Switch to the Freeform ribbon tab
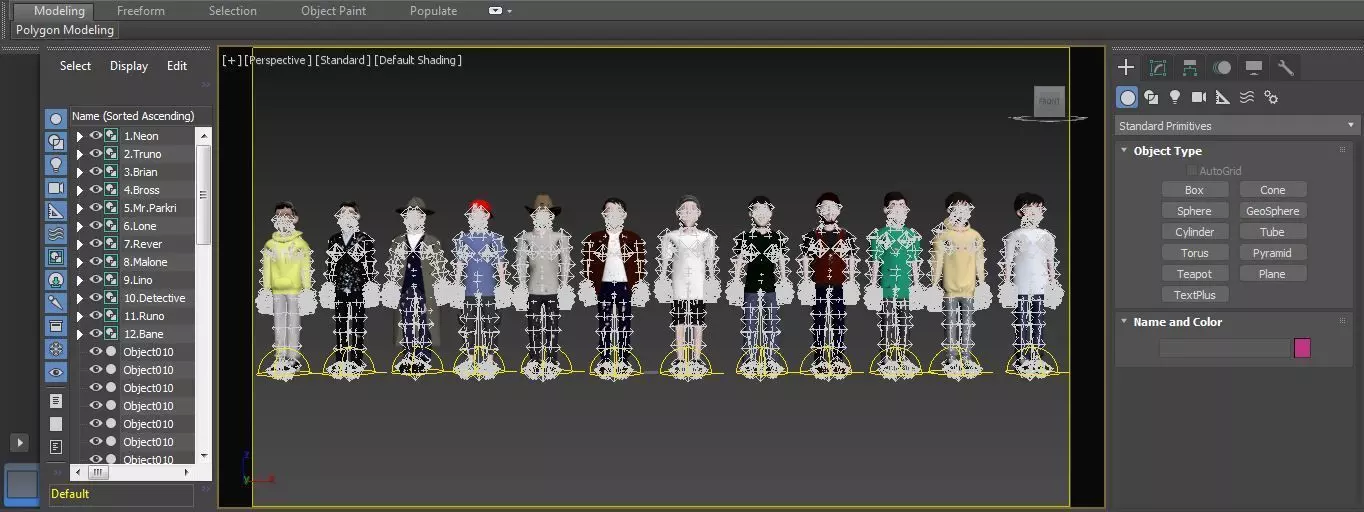The image size is (1364, 512). coord(141,11)
